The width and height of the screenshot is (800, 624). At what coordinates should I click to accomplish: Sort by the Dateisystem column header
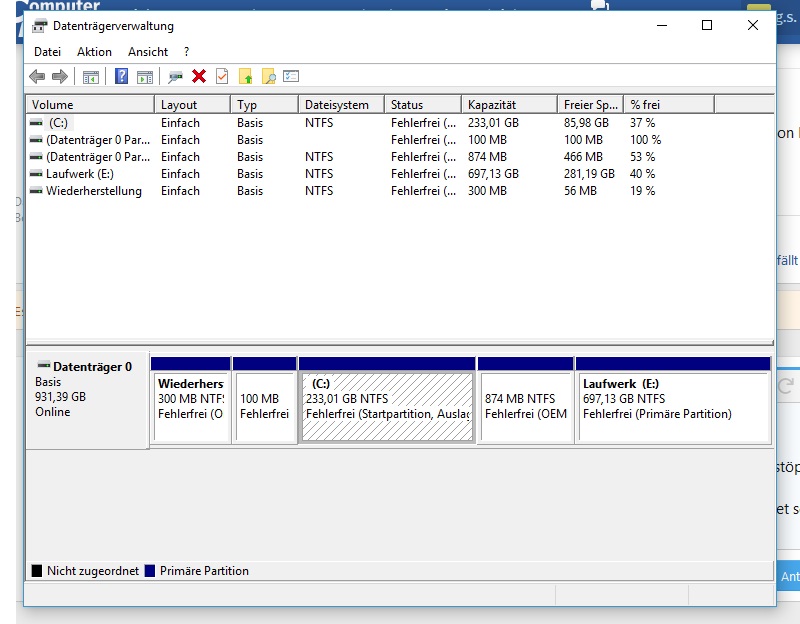click(x=341, y=105)
